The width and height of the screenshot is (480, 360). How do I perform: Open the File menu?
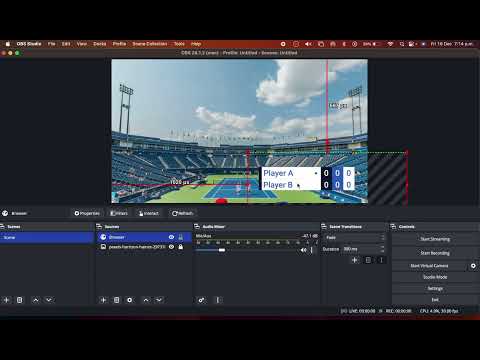pyautogui.click(x=52, y=44)
